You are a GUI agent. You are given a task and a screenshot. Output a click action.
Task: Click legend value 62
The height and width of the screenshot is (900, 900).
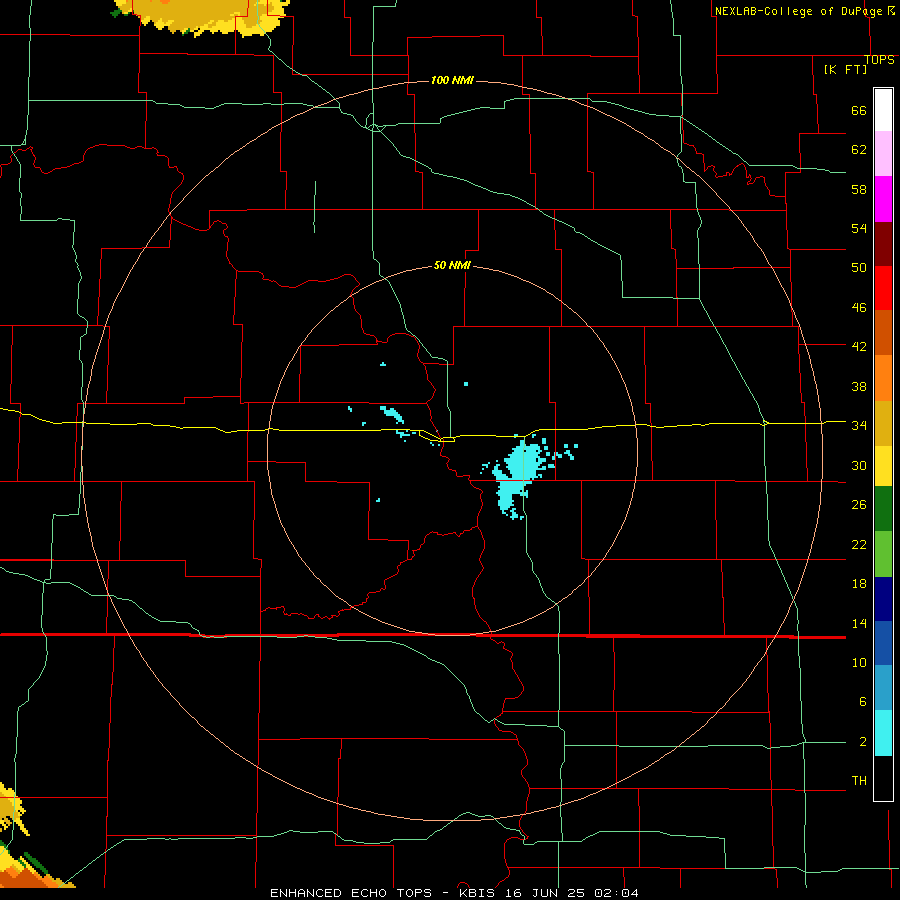coord(859,150)
